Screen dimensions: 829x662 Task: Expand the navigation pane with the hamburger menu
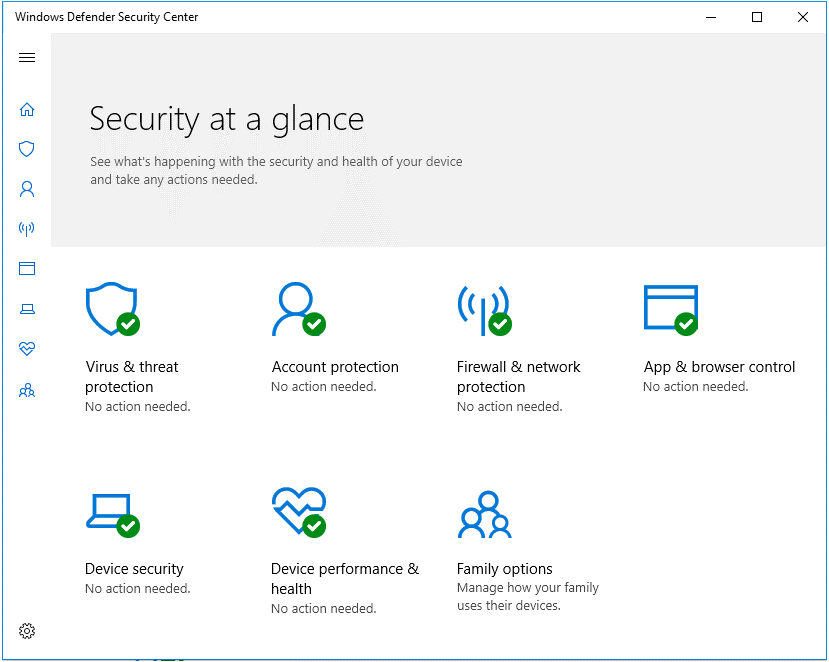(27, 57)
